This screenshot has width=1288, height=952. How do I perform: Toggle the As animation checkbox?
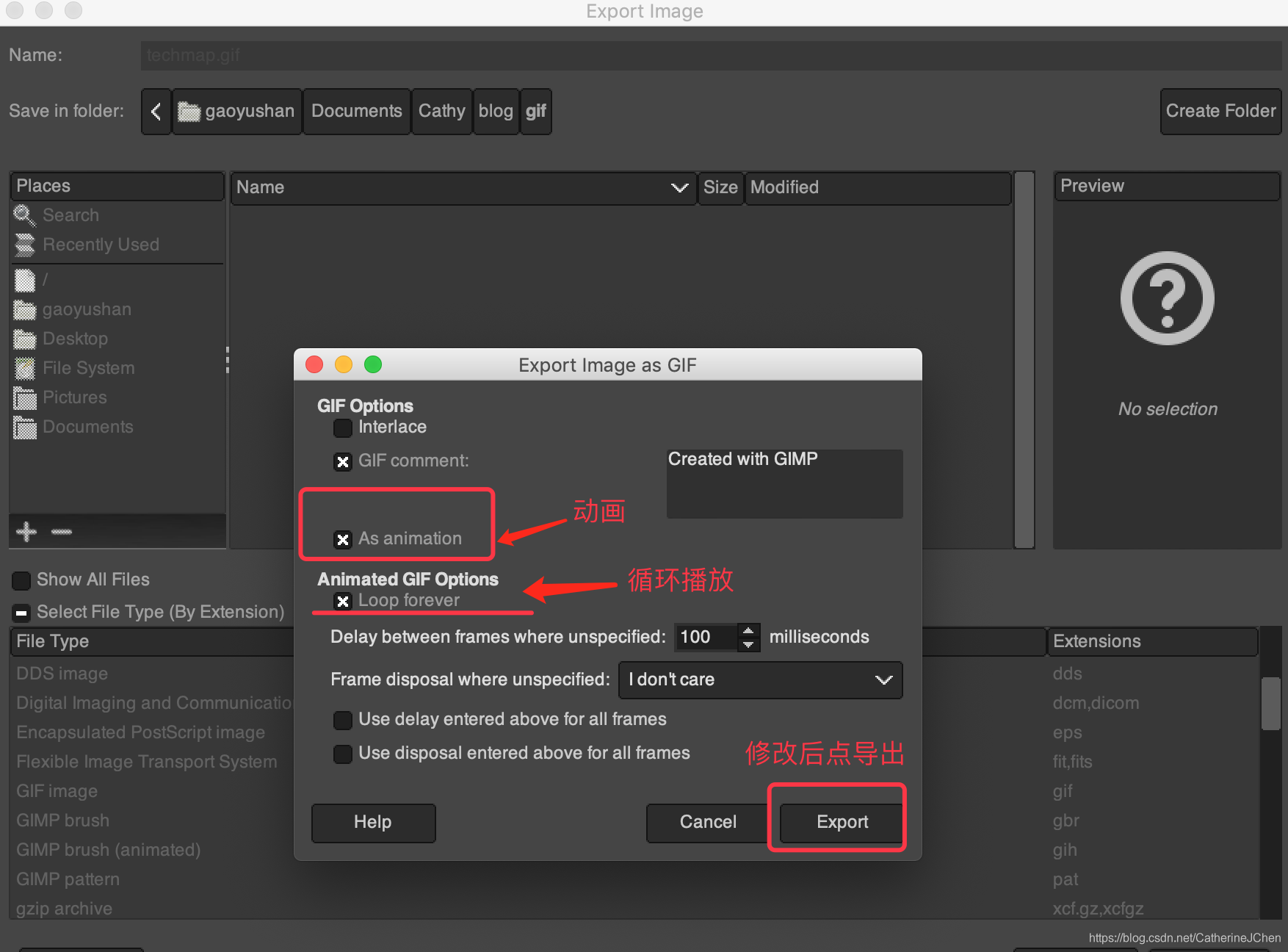[342, 539]
